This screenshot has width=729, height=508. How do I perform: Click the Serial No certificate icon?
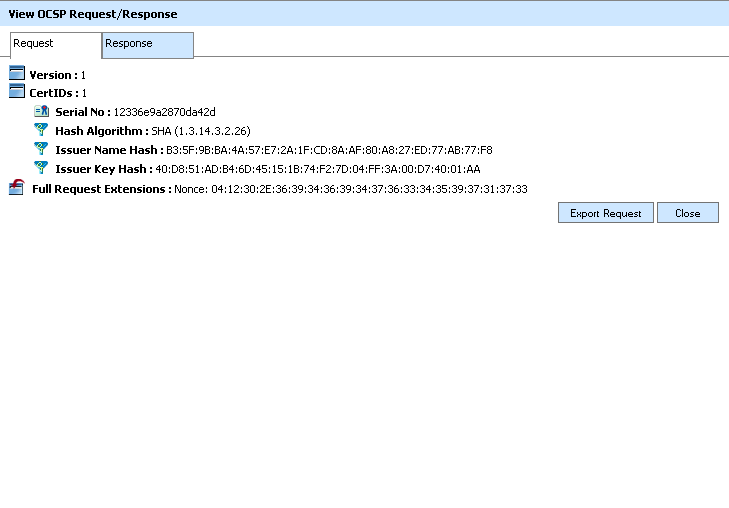(x=41, y=111)
